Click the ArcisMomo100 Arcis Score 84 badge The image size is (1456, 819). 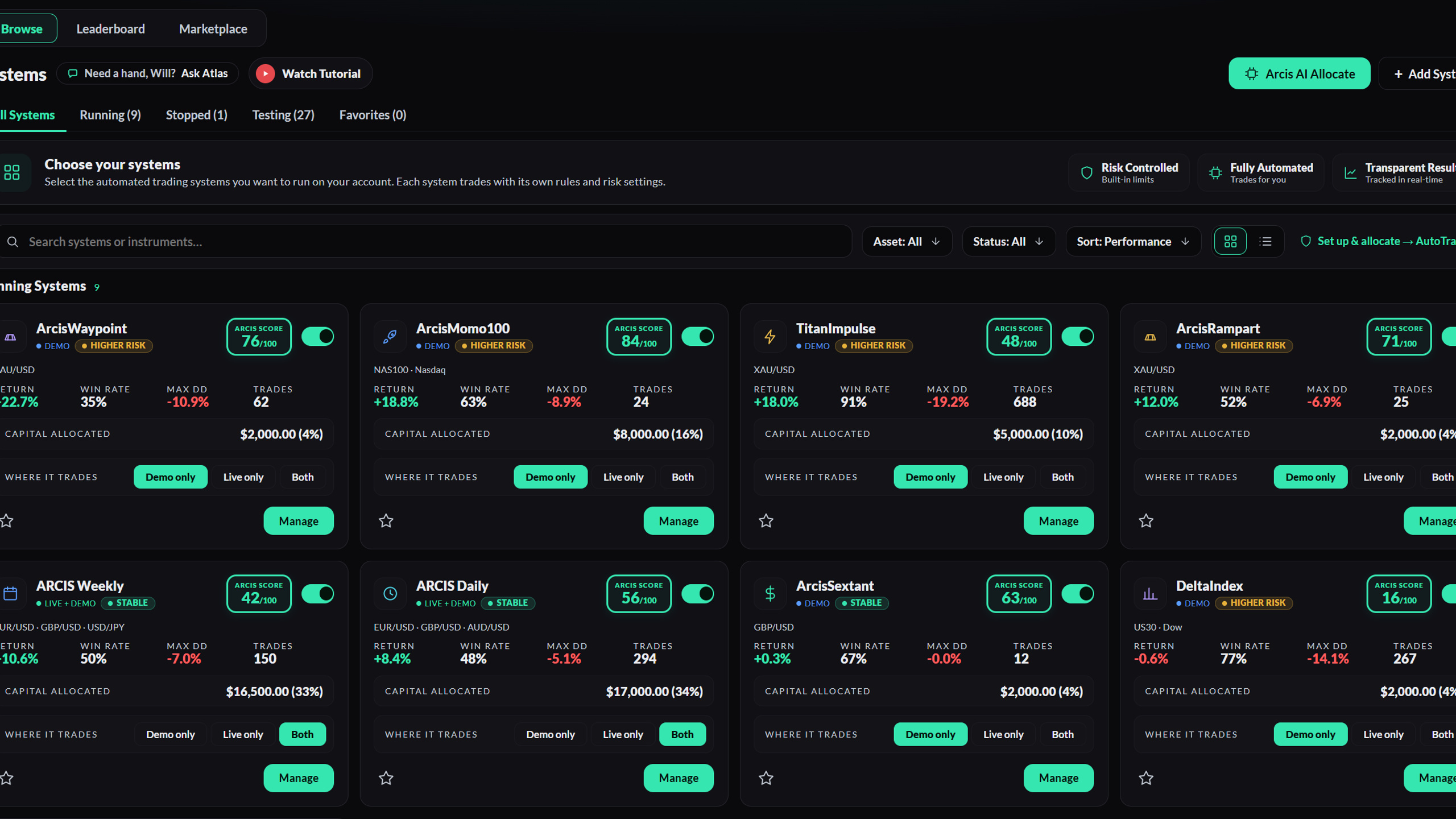tap(639, 337)
